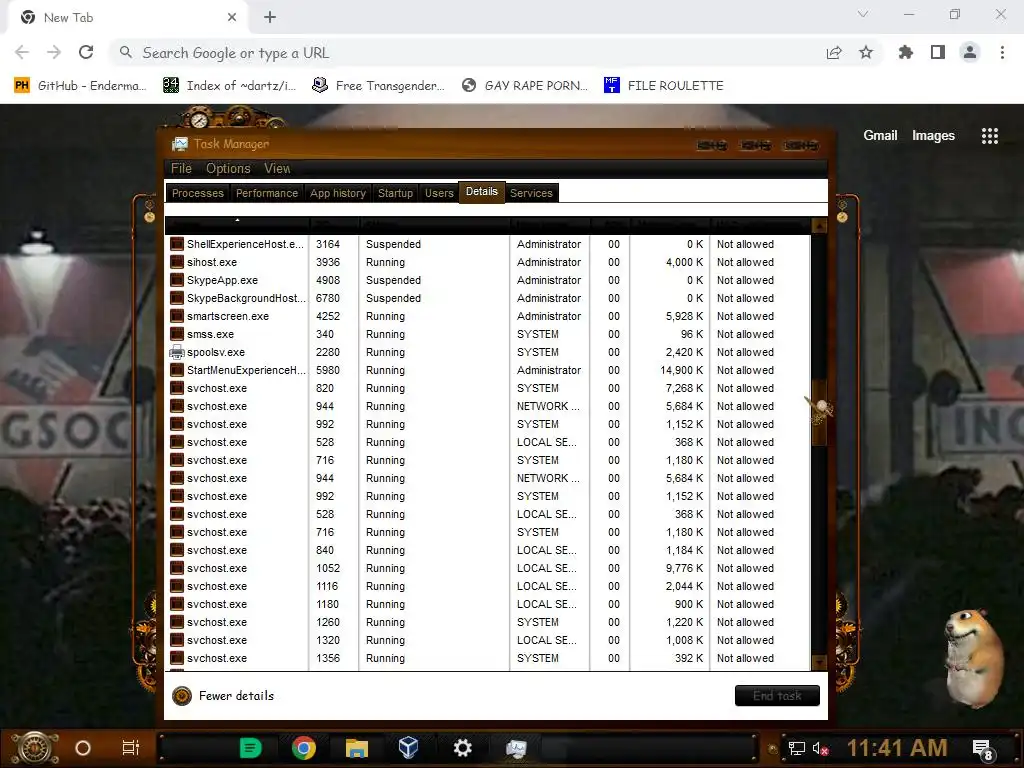Expand the Chrome tab search chevron

click(x=863, y=14)
